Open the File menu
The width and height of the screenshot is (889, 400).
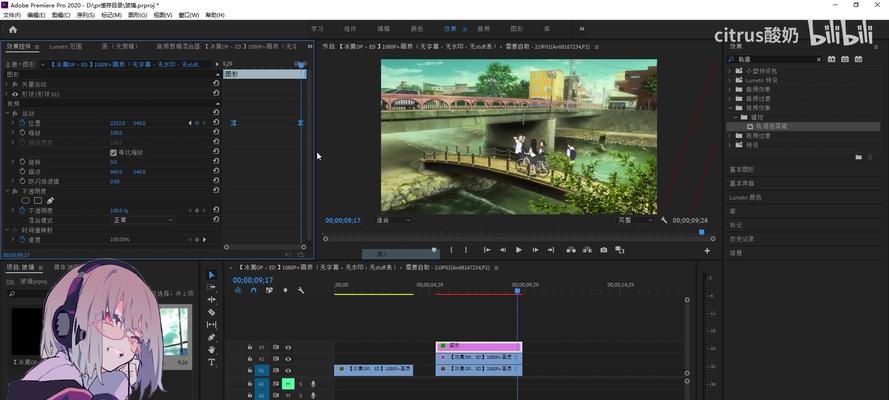(12, 15)
